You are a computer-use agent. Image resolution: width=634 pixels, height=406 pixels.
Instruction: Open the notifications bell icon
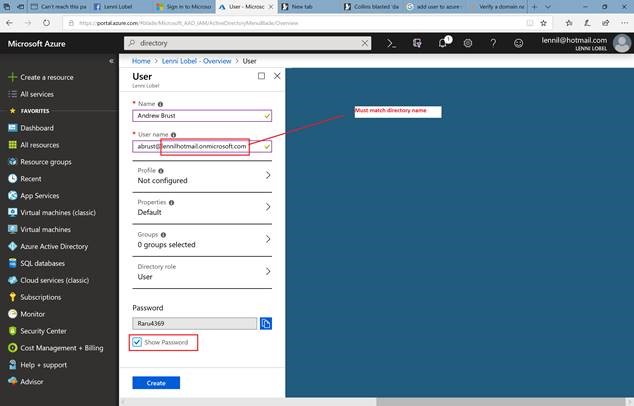coord(443,43)
